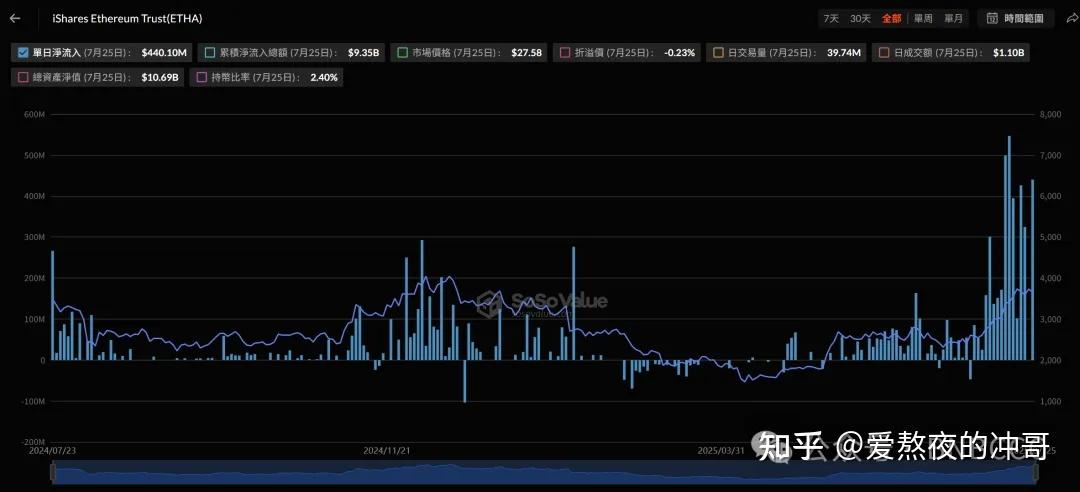This screenshot has height=492, width=1080.
Task: Grab the right handle of range slider
Action: tap(1035, 472)
